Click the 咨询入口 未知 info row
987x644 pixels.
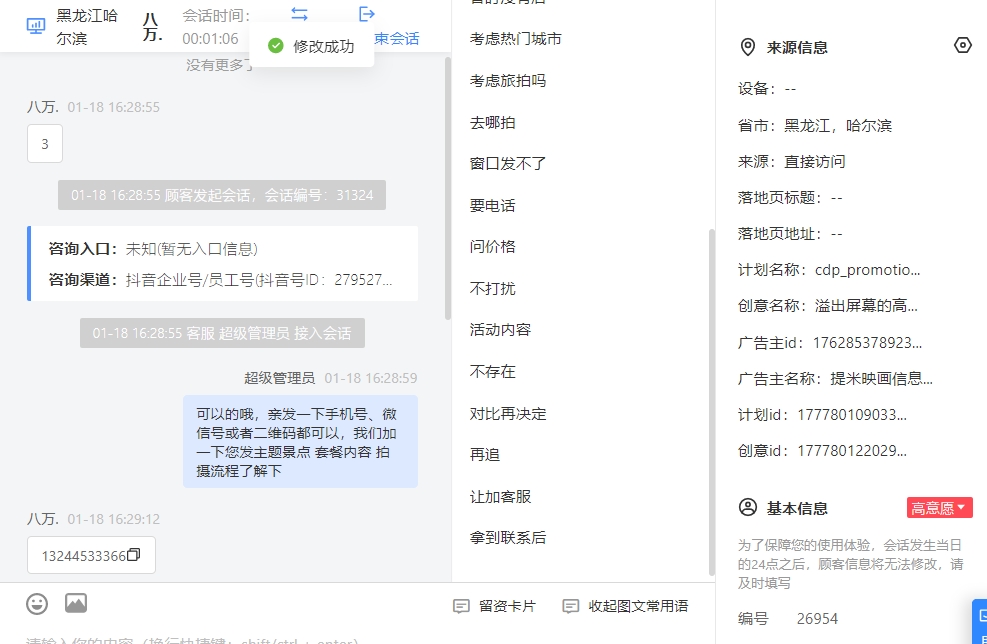point(153,249)
